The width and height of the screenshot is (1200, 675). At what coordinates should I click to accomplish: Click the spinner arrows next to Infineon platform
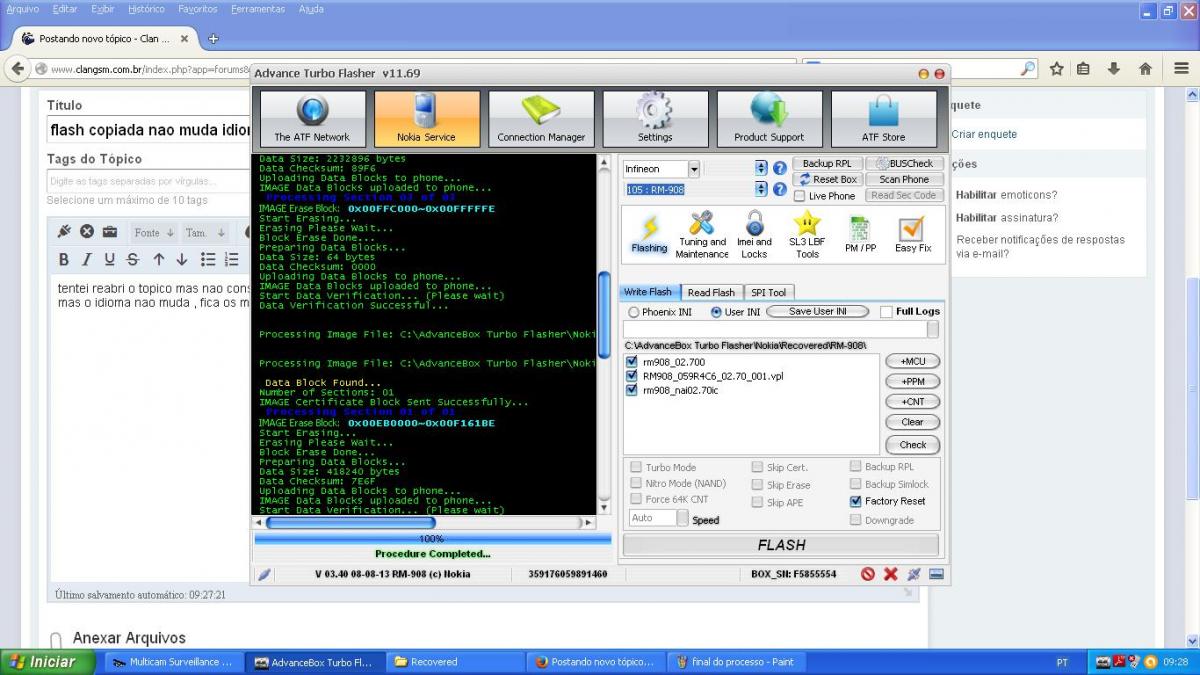point(761,169)
